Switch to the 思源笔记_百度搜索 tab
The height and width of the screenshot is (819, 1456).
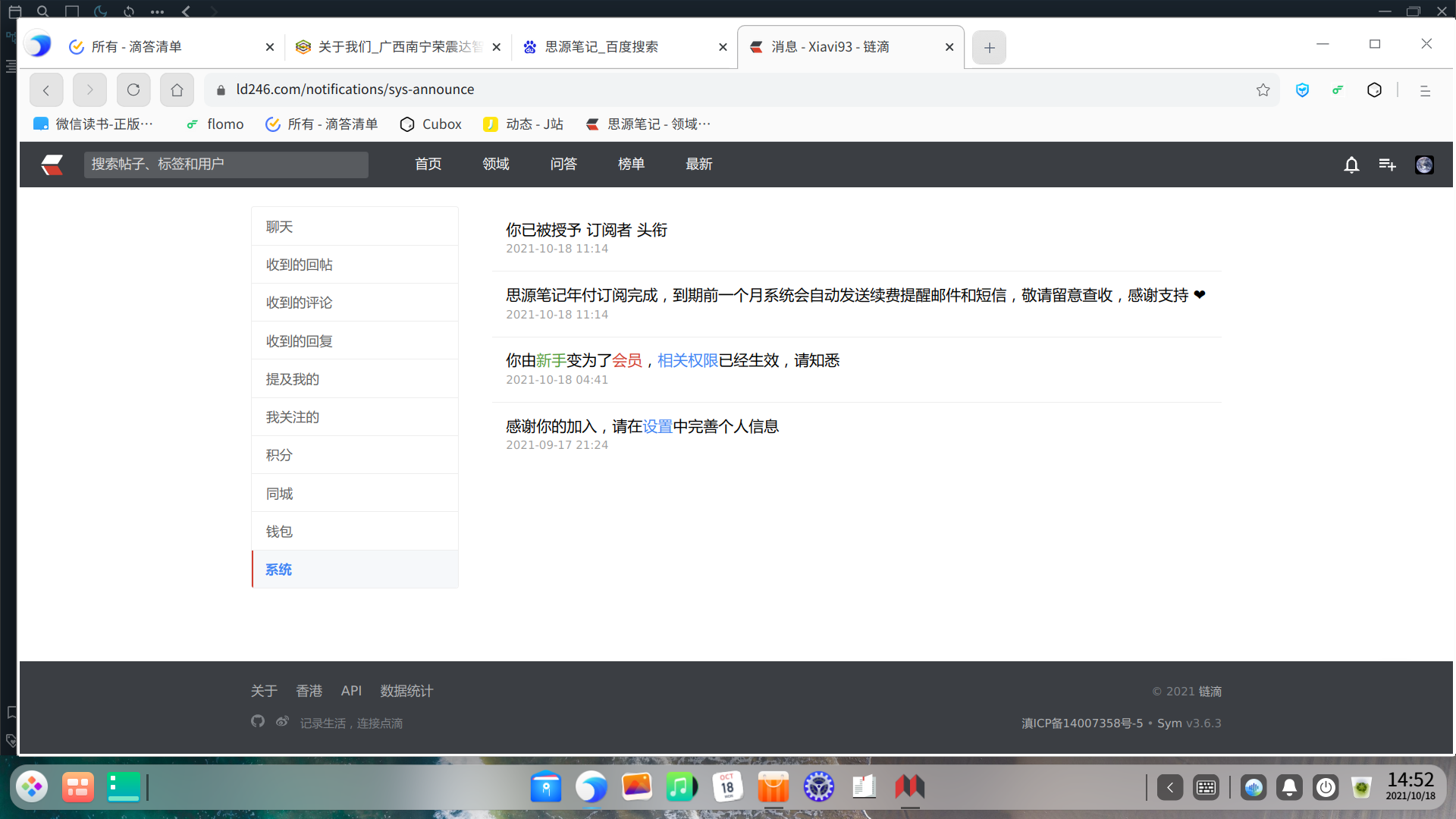point(601,47)
